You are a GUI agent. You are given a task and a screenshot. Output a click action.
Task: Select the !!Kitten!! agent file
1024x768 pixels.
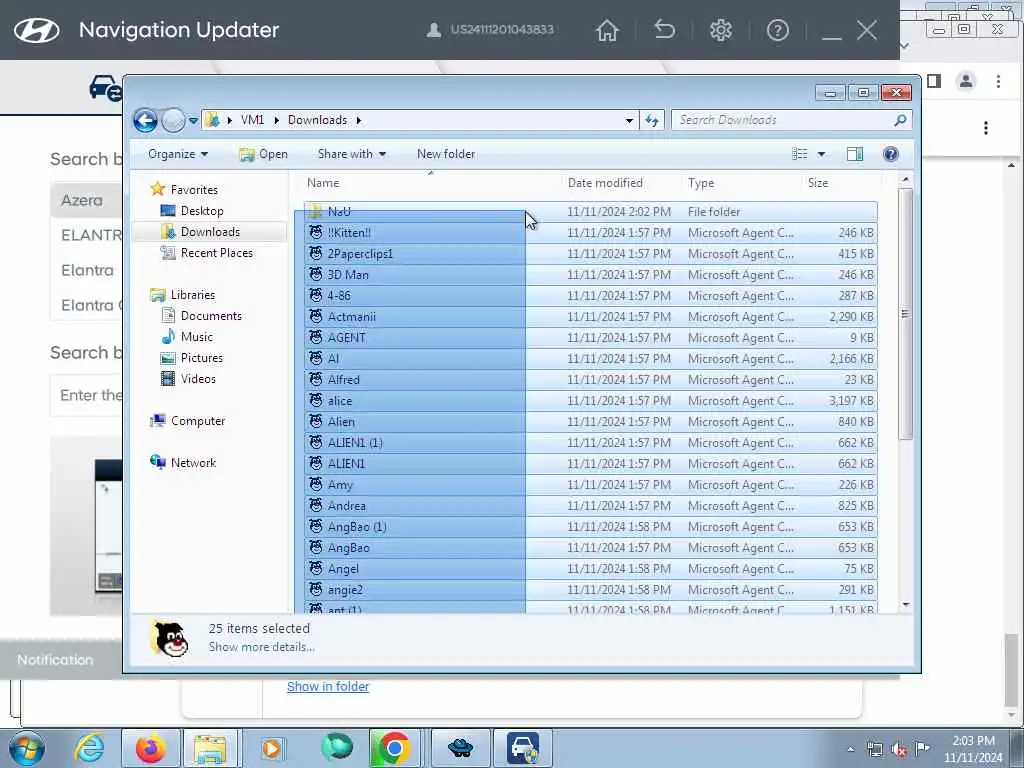point(590,233)
